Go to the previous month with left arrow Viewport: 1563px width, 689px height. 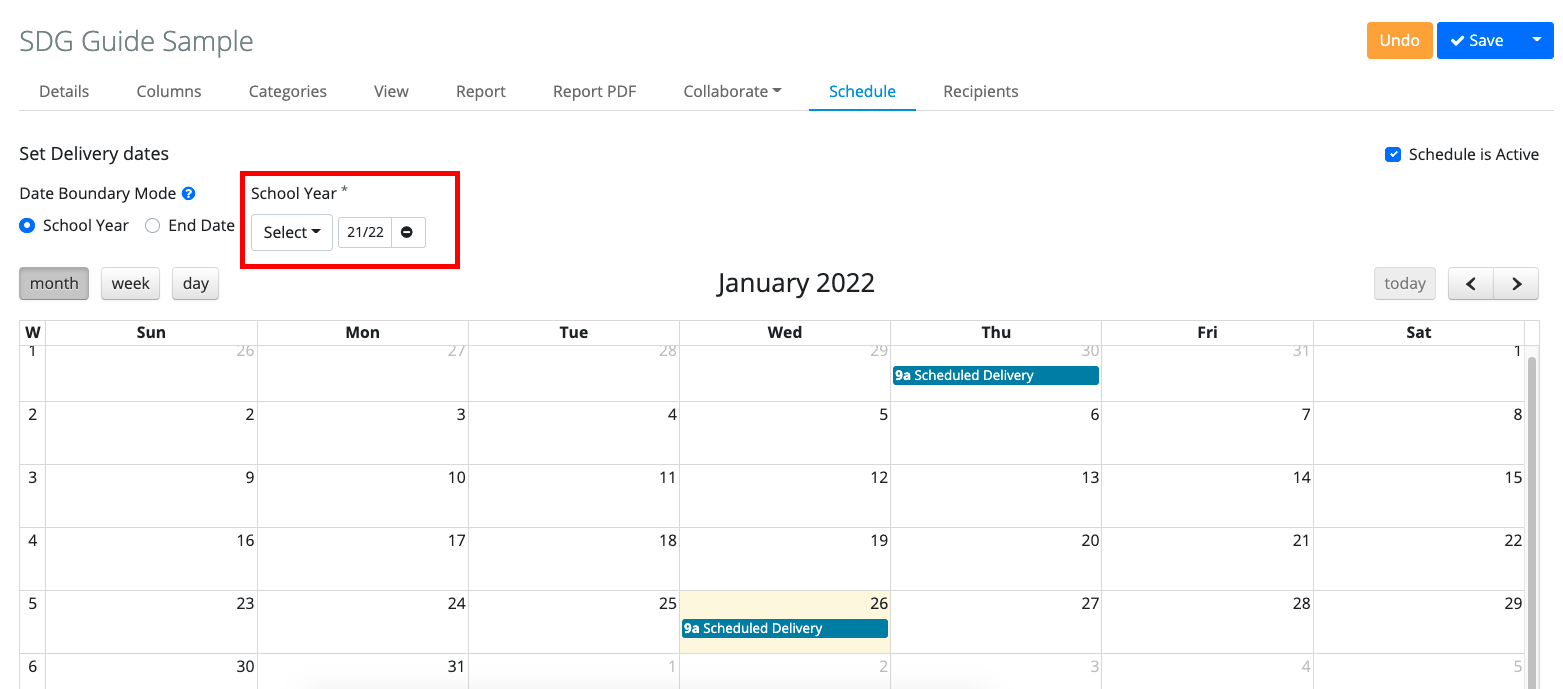click(1470, 283)
